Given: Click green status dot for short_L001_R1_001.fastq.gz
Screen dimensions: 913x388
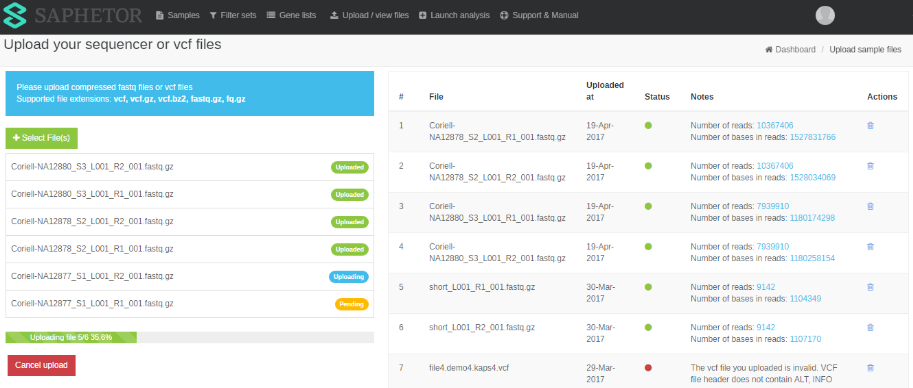Looking at the screenshot, I should click(648, 287).
